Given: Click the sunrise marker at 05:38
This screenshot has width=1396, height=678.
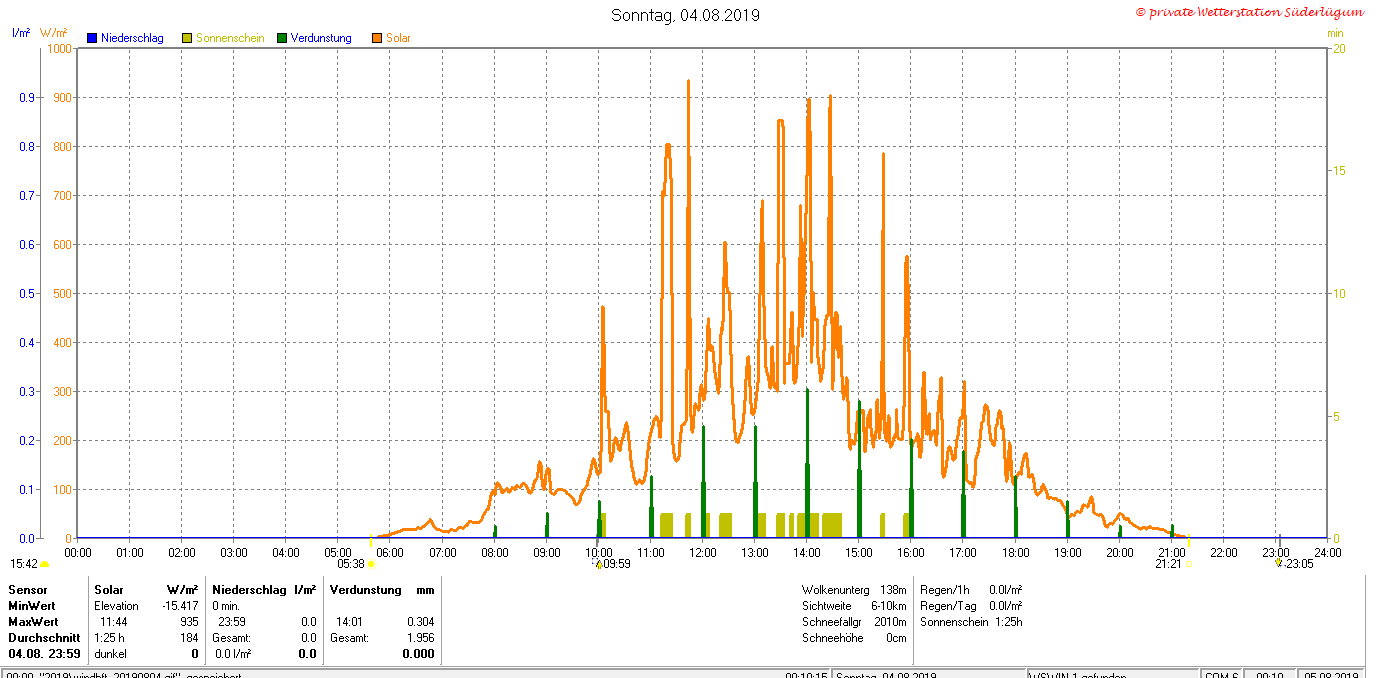Looking at the screenshot, I should point(371,564).
